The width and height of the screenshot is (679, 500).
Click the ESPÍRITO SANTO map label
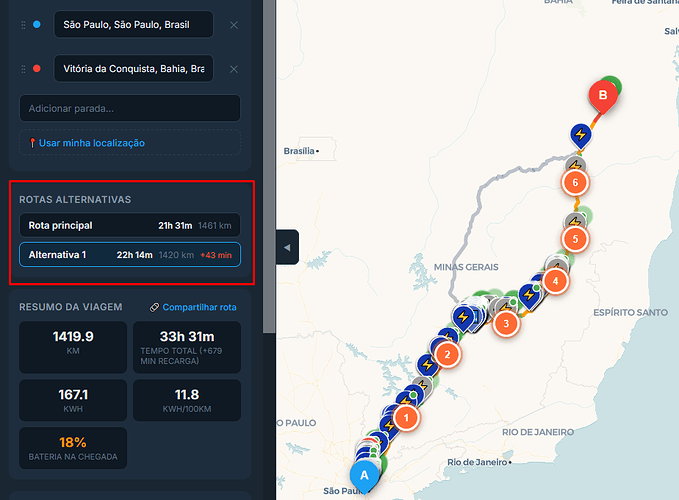(630, 312)
